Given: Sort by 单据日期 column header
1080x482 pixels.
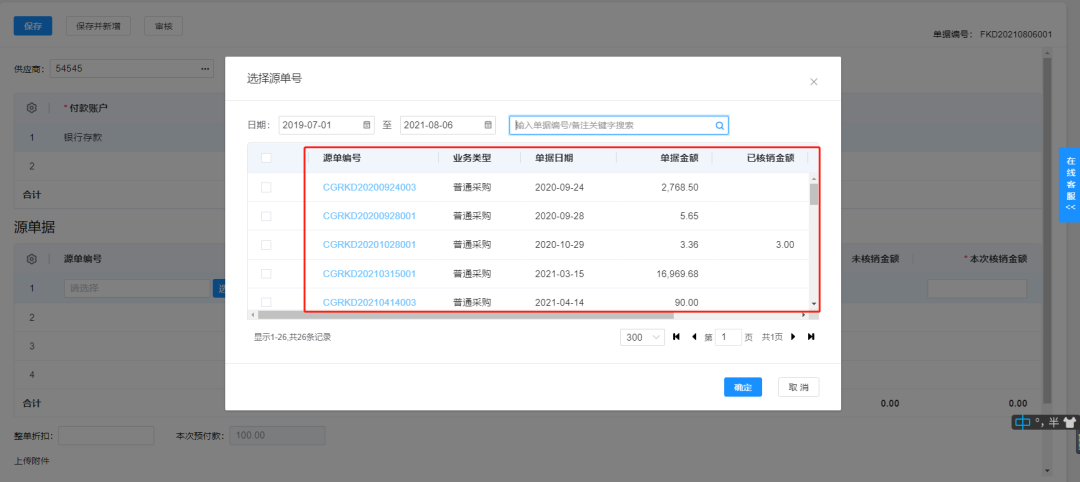Looking at the screenshot, I should pos(554,158).
